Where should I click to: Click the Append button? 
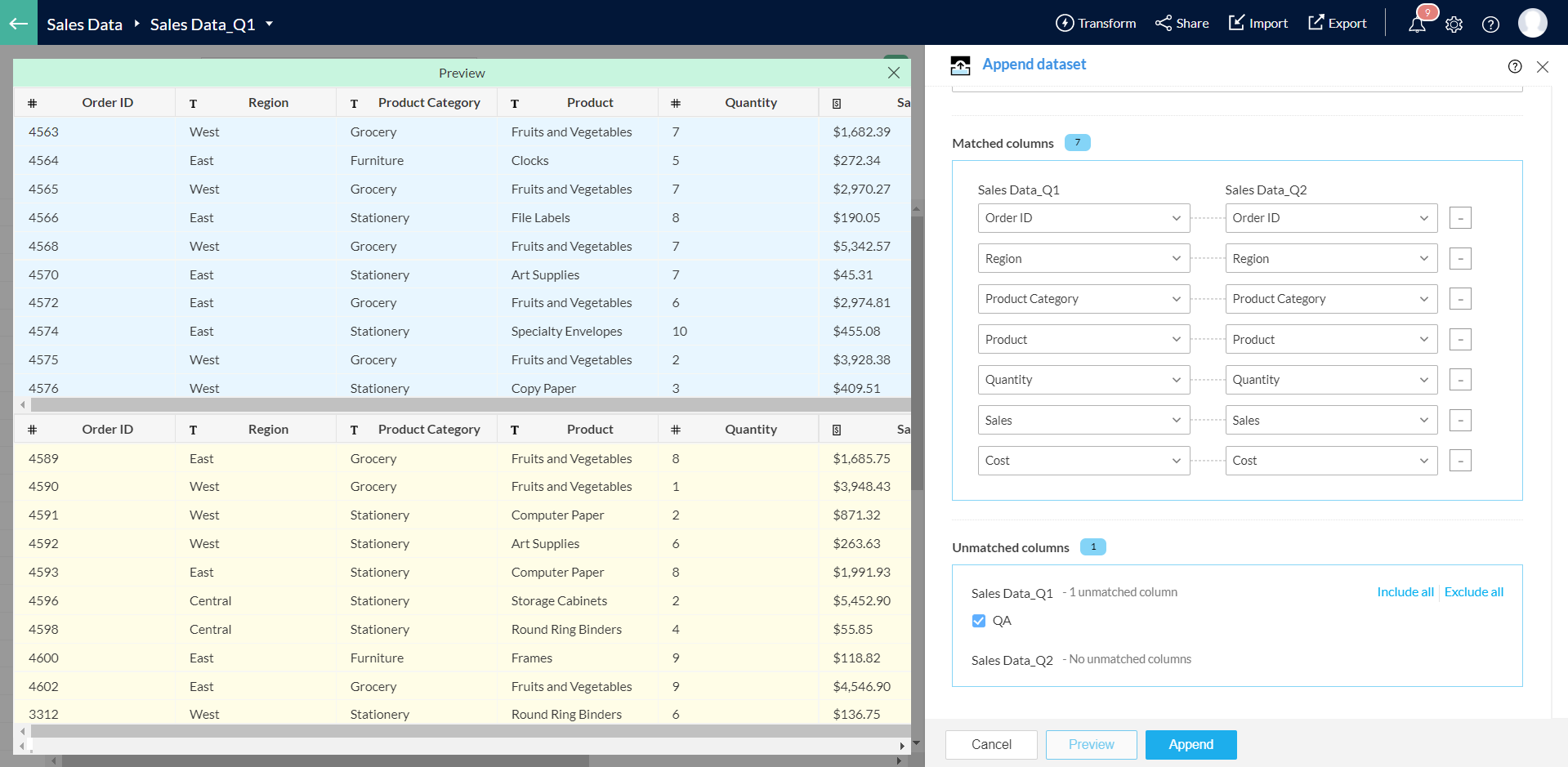click(1191, 744)
